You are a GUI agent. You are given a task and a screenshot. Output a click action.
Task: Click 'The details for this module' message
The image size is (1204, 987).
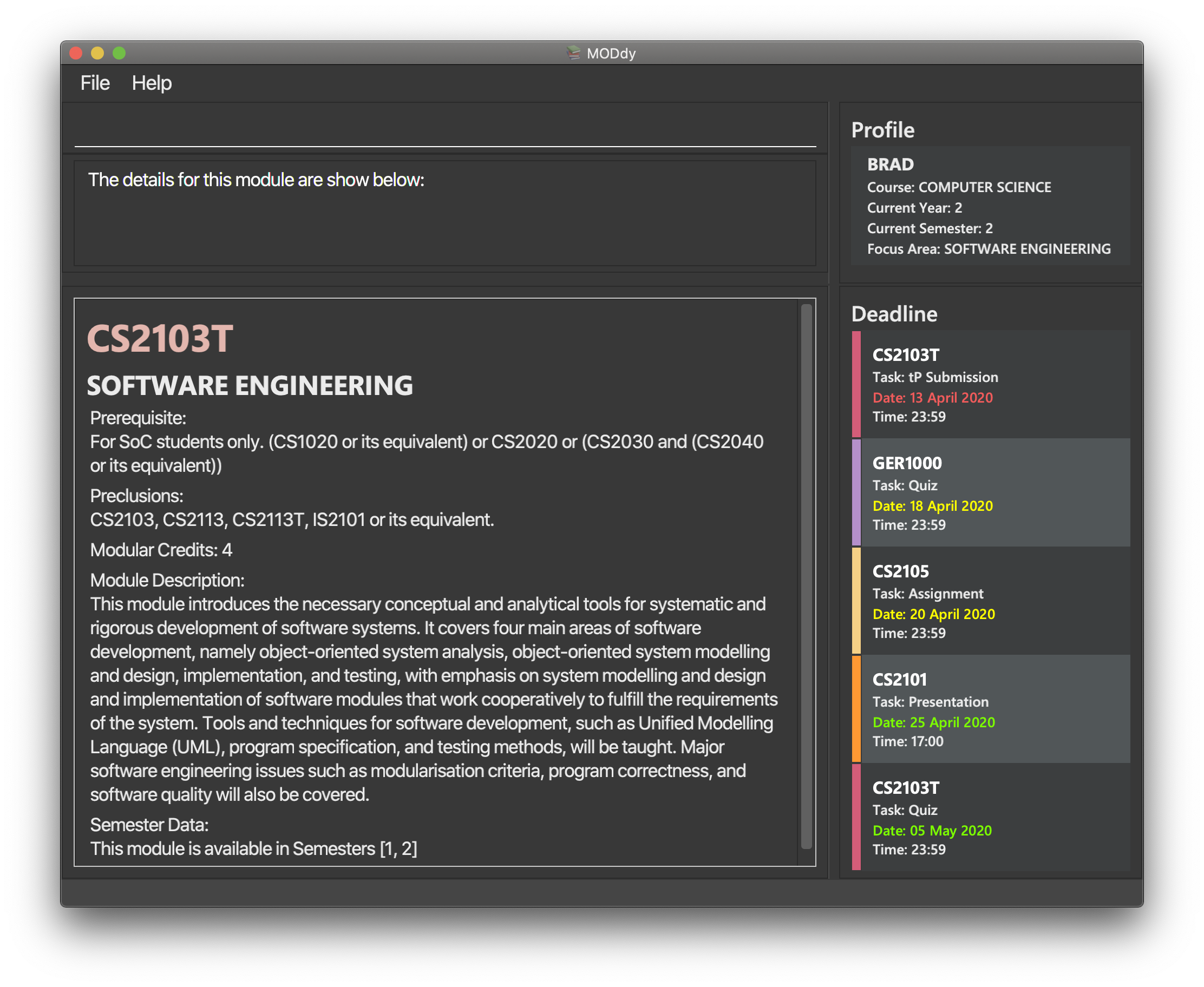pyautogui.click(x=256, y=180)
